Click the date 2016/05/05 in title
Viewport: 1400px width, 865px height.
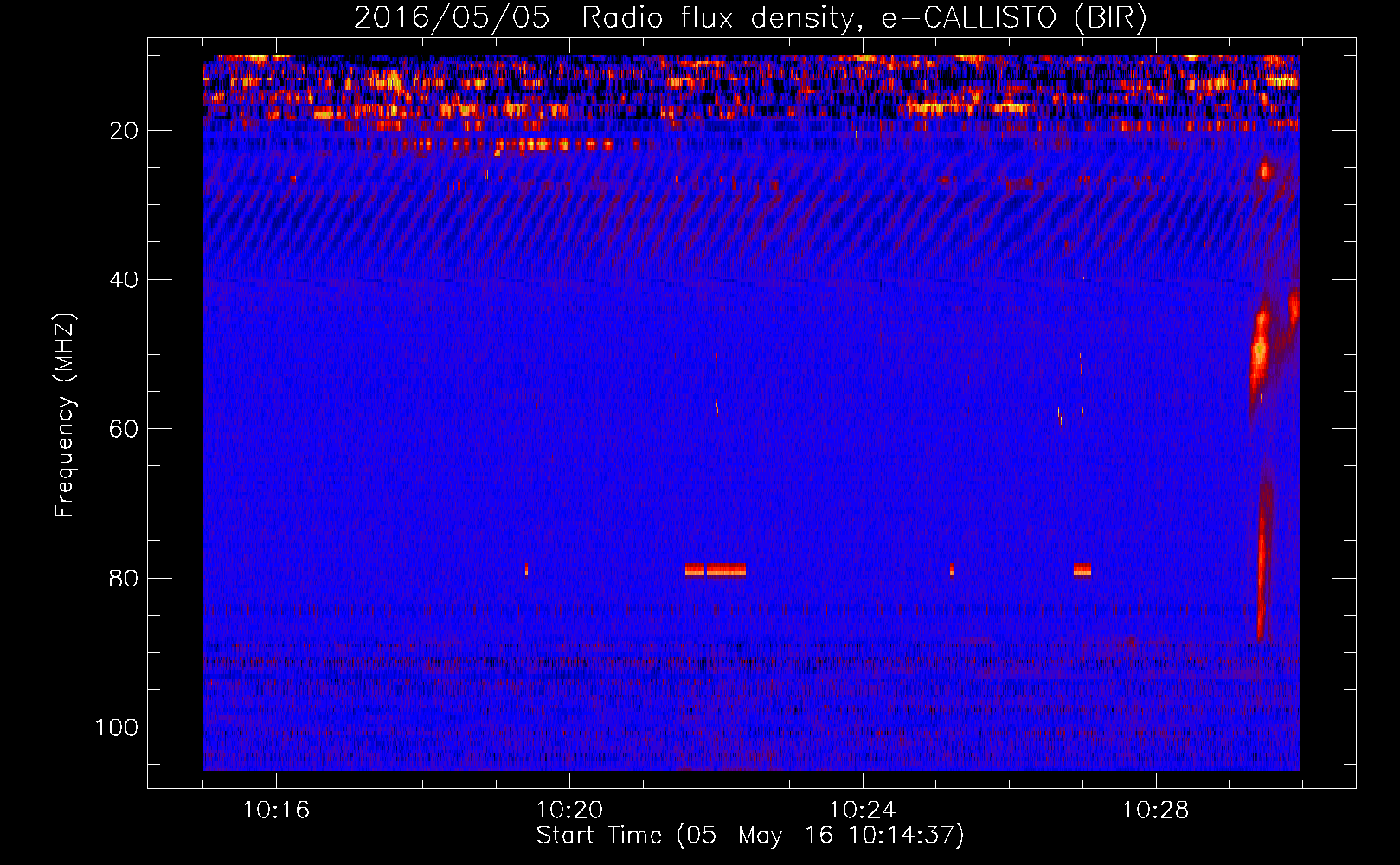click(x=452, y=18)
